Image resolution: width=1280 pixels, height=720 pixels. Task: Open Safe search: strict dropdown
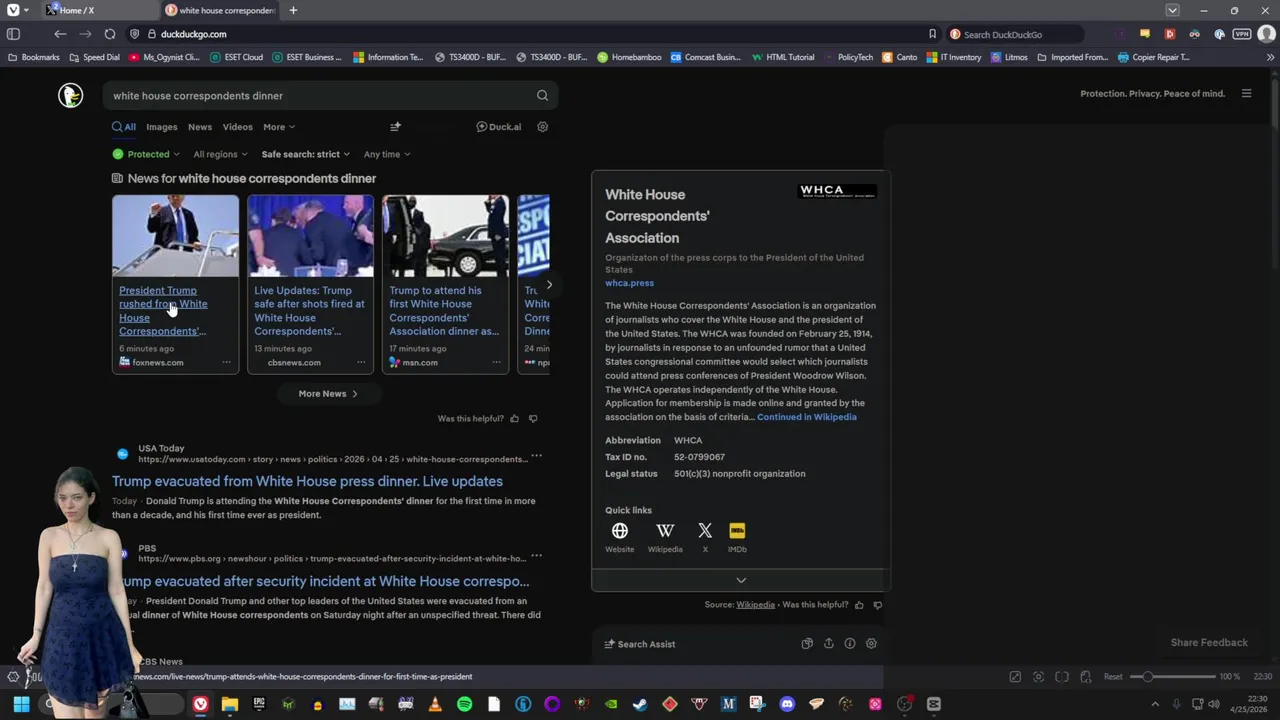click(306, 154)
